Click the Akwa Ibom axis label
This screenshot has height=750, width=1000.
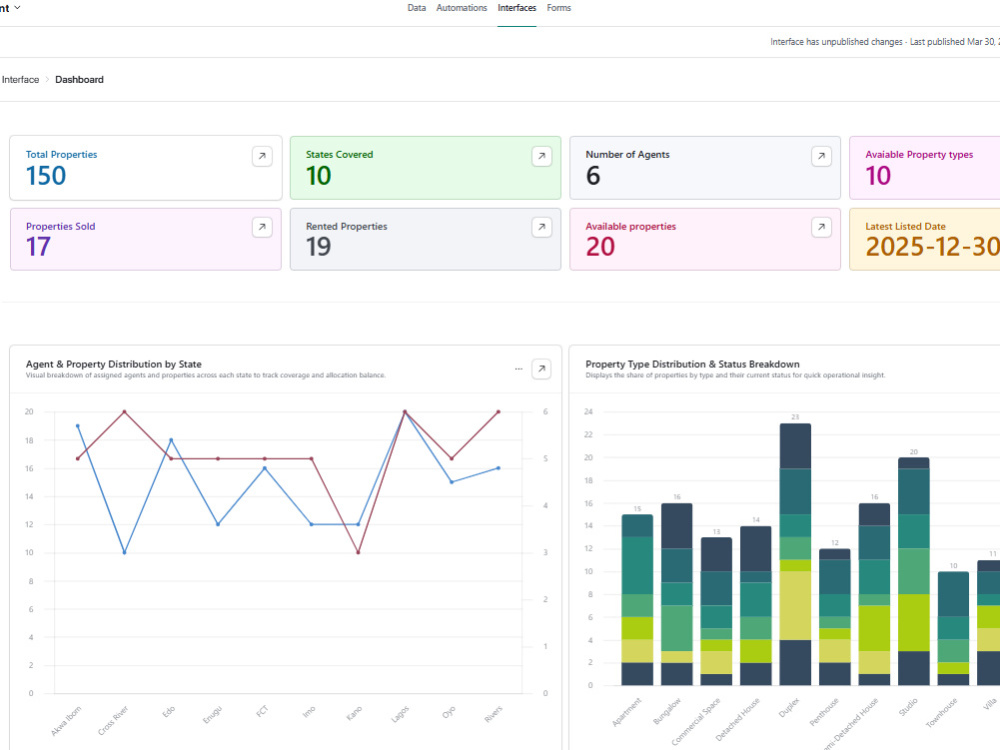[66, 721]
